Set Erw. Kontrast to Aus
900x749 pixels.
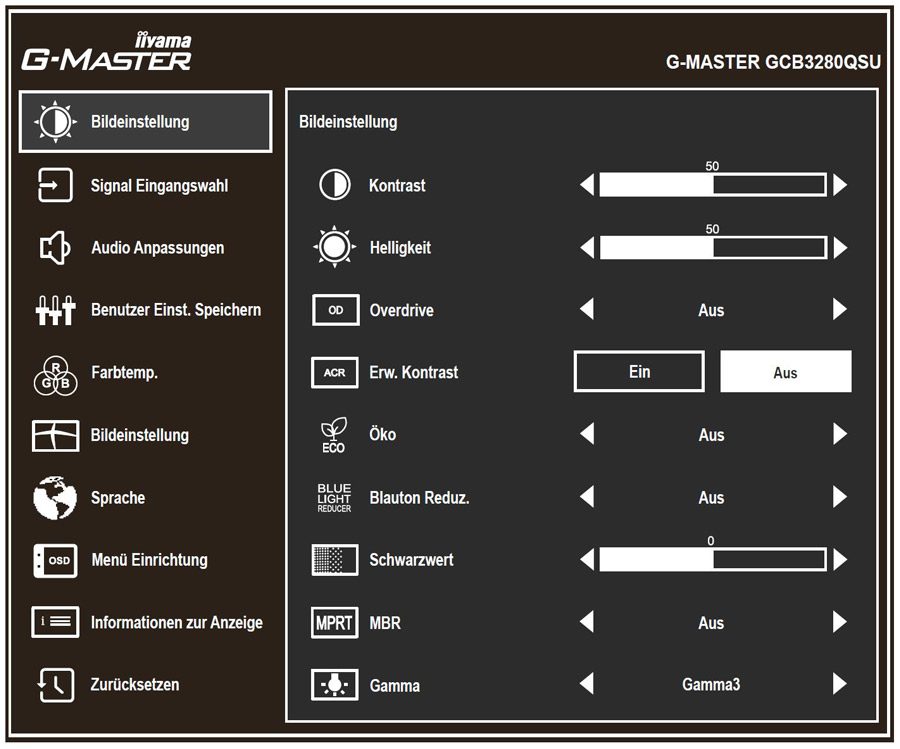(x=785, y=372)
